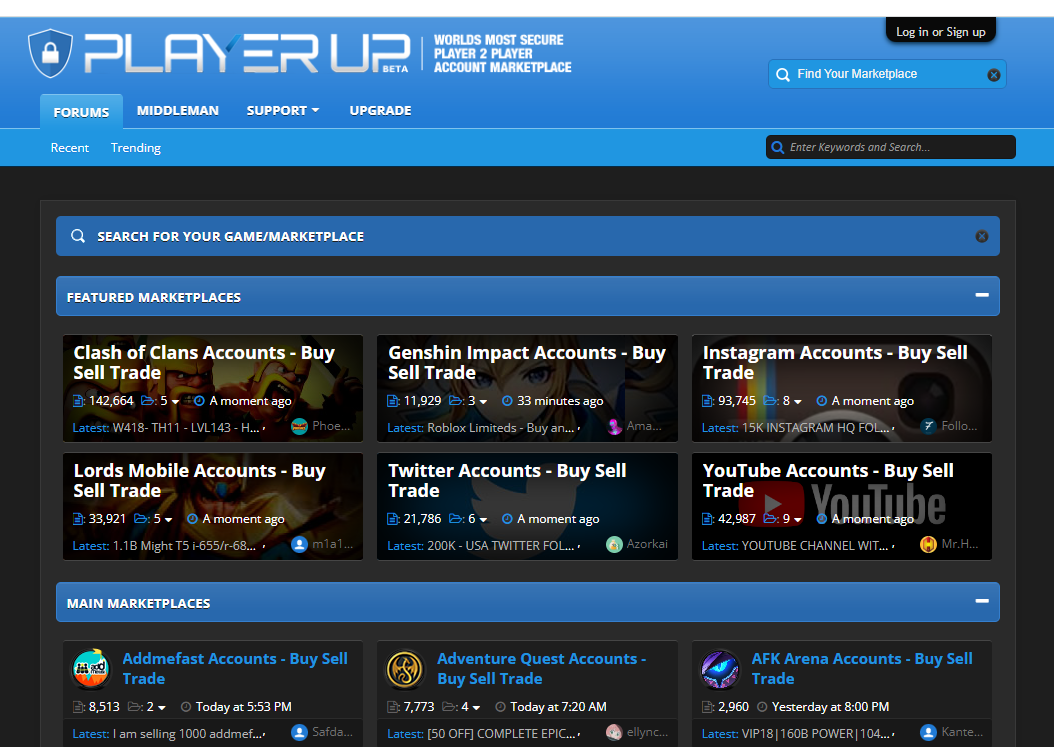Open AFK Arena Accounts marketplace link
Screen dimensions: 1054x747
click(862, 668)
